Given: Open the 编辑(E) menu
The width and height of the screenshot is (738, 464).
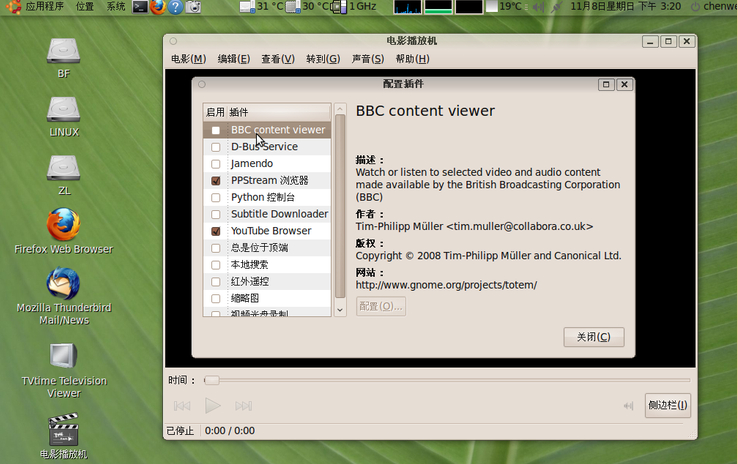Looking at the screenshot, I should point(233,59).
